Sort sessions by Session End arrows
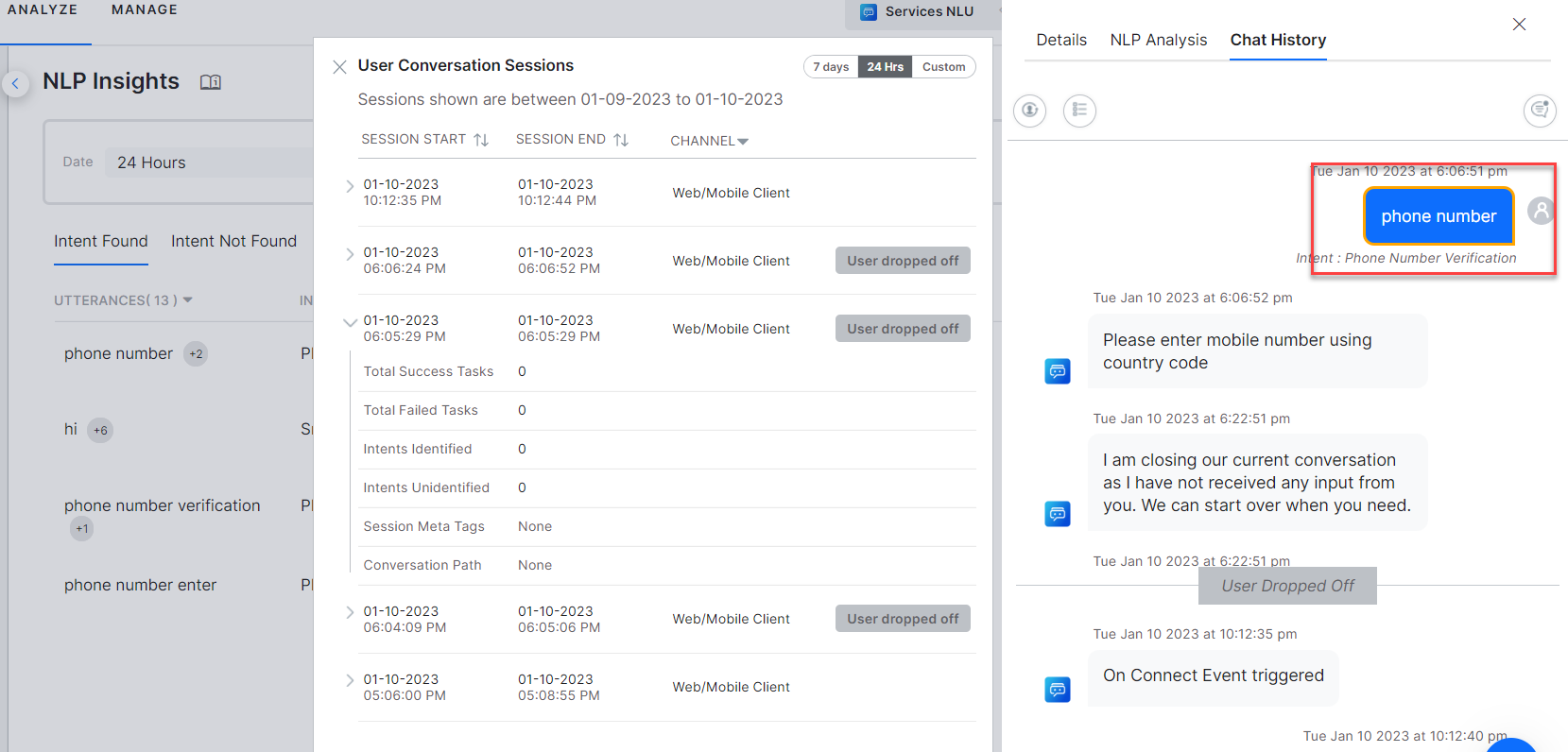1568x752 pixels. point(621,140)
